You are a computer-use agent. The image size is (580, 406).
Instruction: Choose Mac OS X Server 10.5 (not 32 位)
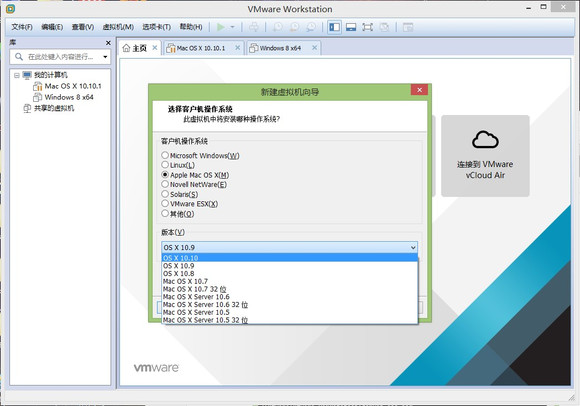pos(290,312)
